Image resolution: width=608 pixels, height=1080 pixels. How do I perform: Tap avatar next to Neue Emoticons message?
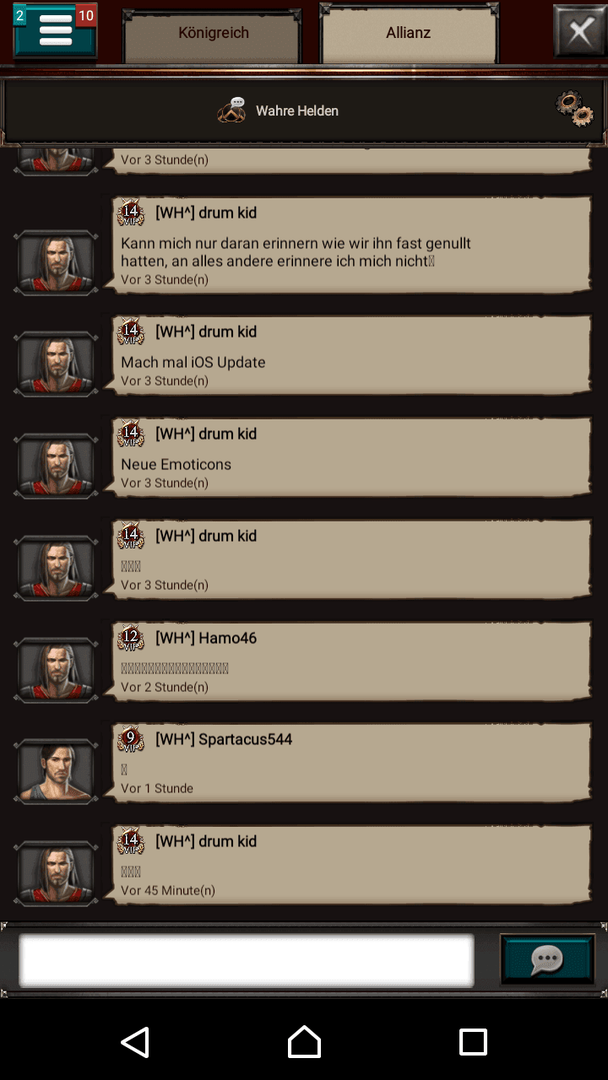tap(56, 466)
